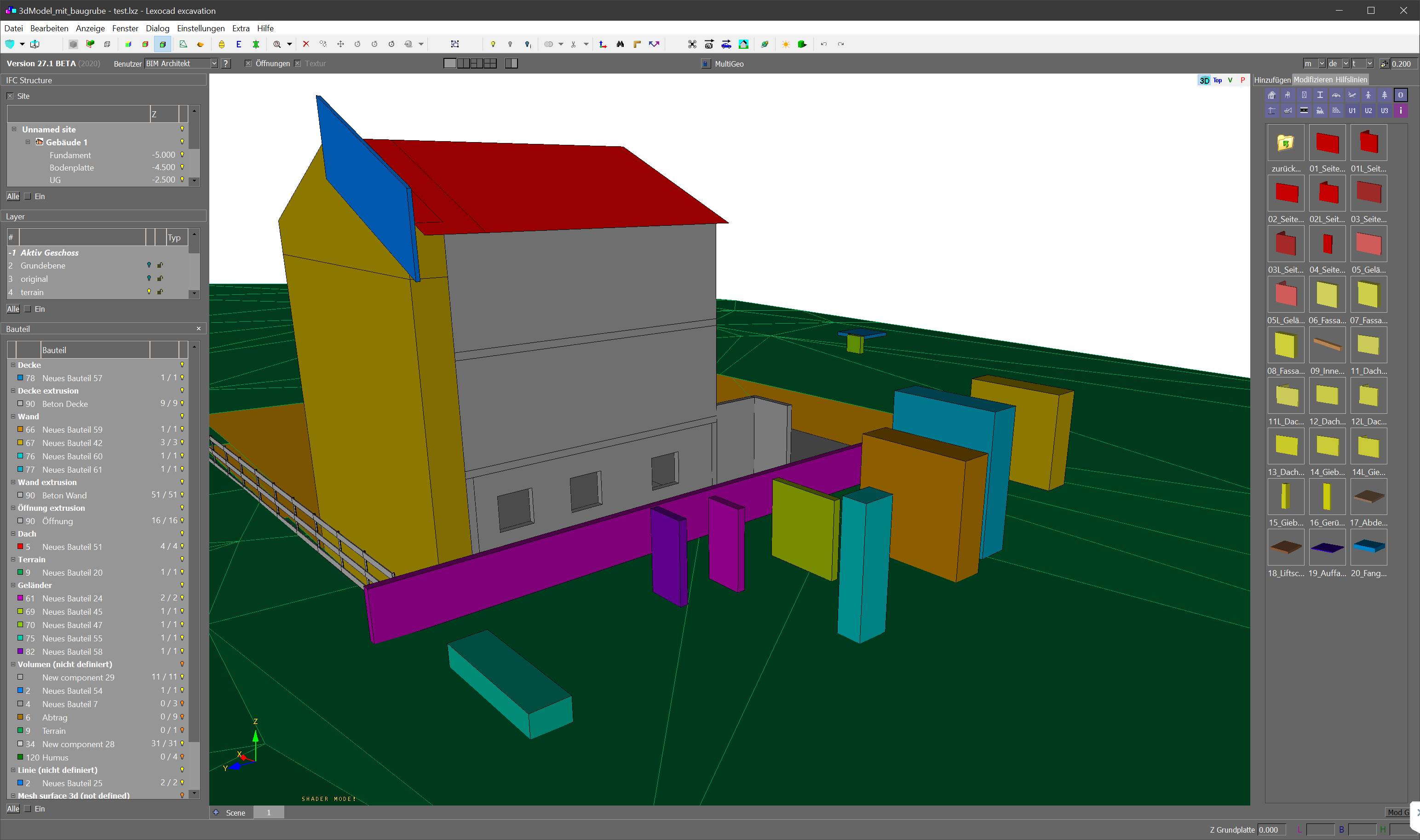Click the Alle button under Layer
The height and width of the screenshot is (840, 1420).
click(x=13, y=309)
